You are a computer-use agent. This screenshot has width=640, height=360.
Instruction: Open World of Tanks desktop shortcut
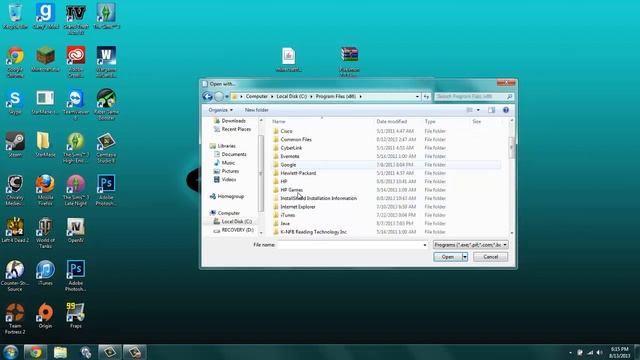click(x=45, y=233)
